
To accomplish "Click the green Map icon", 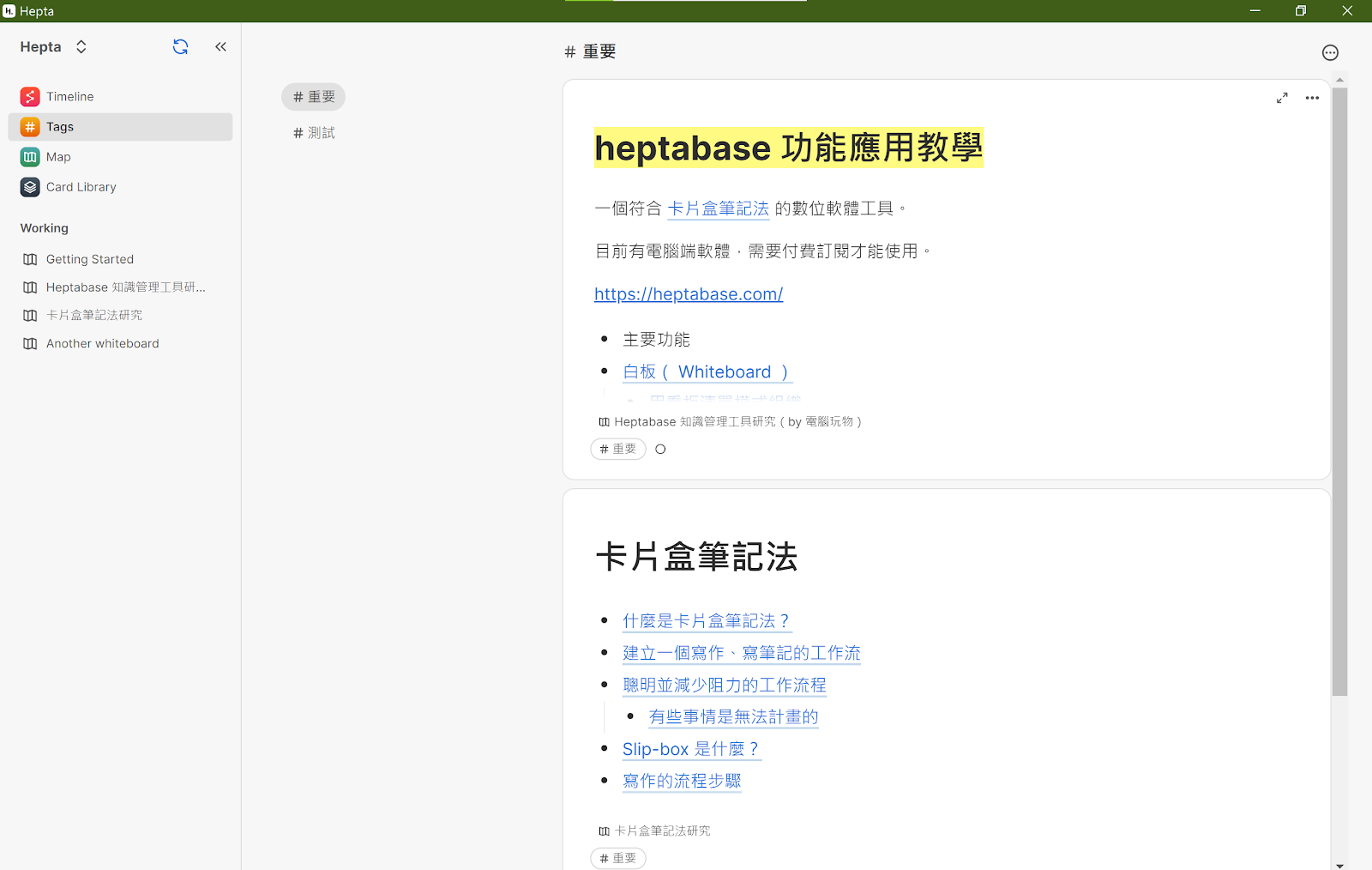I will click(30, 156).
